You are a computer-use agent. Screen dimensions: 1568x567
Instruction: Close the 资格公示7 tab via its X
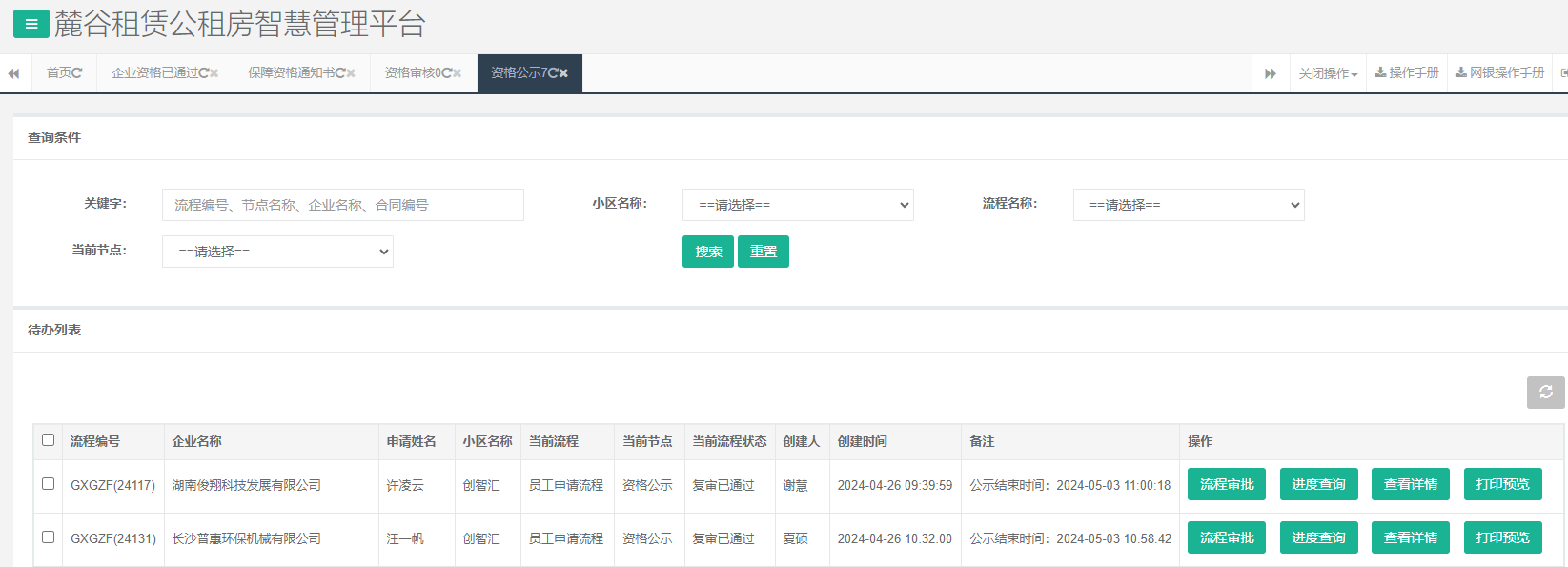pos(563,73)
